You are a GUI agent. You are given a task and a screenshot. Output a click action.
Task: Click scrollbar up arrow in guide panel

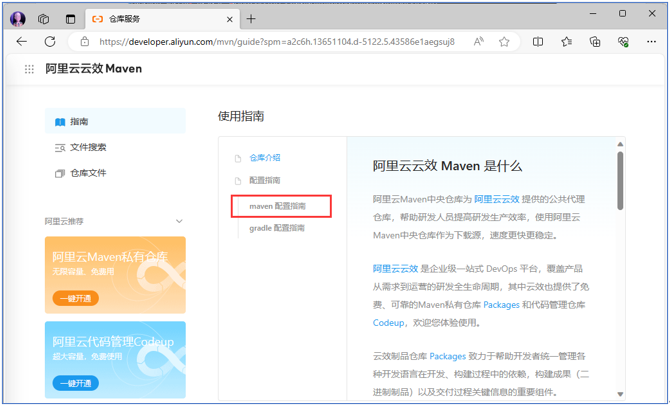620,144
